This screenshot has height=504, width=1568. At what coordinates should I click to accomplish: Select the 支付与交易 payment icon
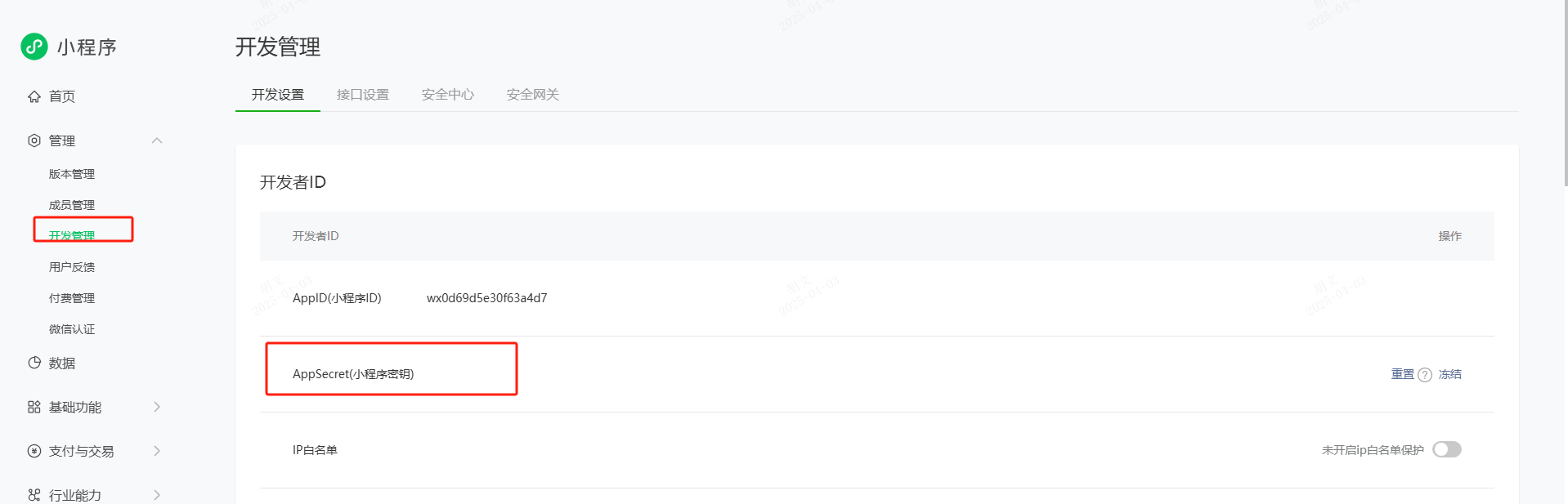point(33,450)
